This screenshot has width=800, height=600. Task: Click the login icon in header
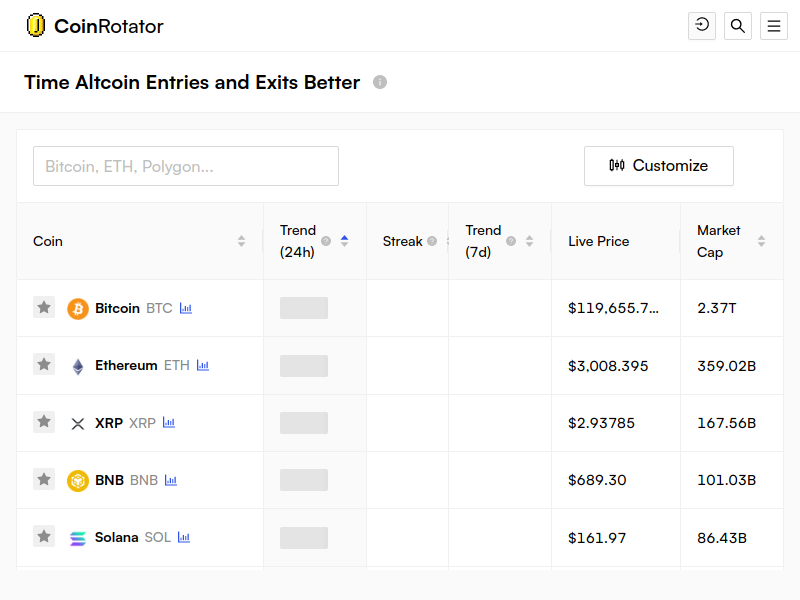click(702, 26)
